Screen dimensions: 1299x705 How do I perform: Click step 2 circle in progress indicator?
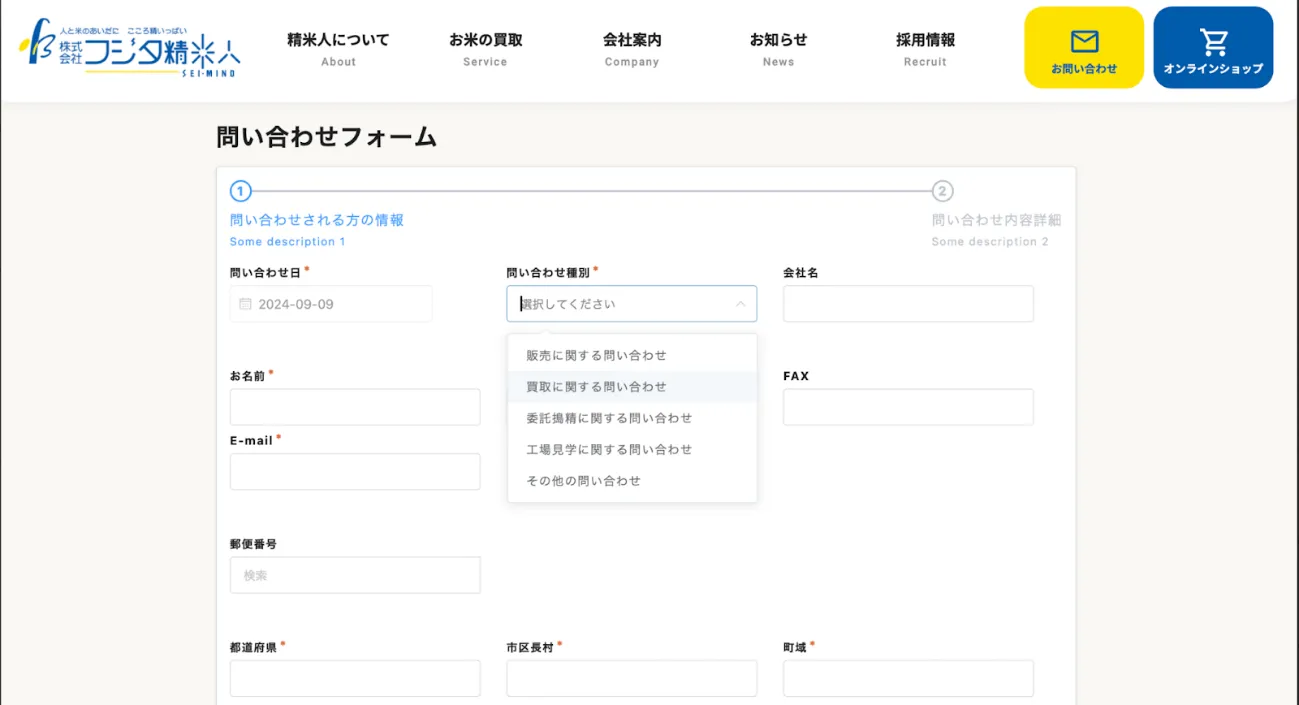point(942,191)
